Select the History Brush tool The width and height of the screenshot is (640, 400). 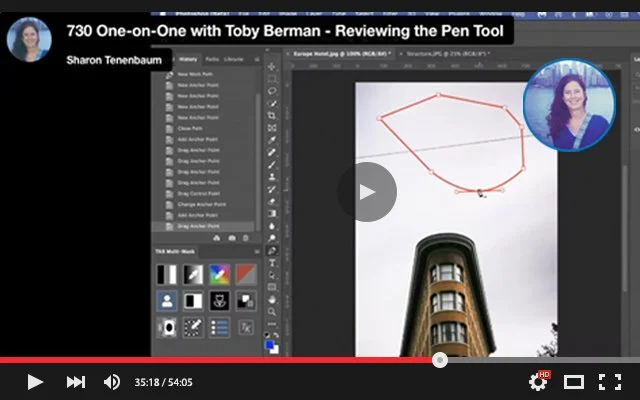tap(272, 189)
